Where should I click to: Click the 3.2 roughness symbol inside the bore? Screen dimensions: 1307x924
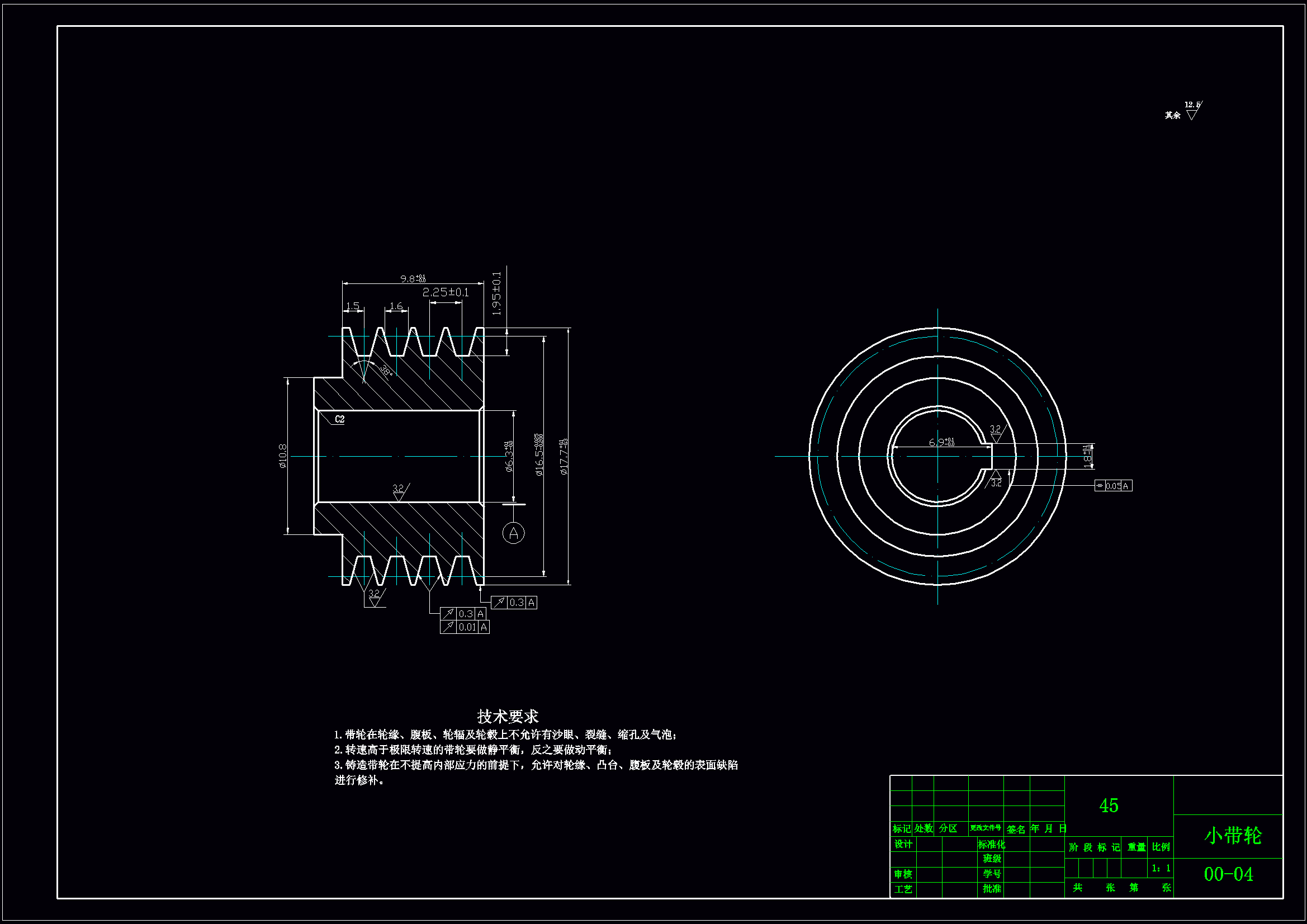[399, 492]
